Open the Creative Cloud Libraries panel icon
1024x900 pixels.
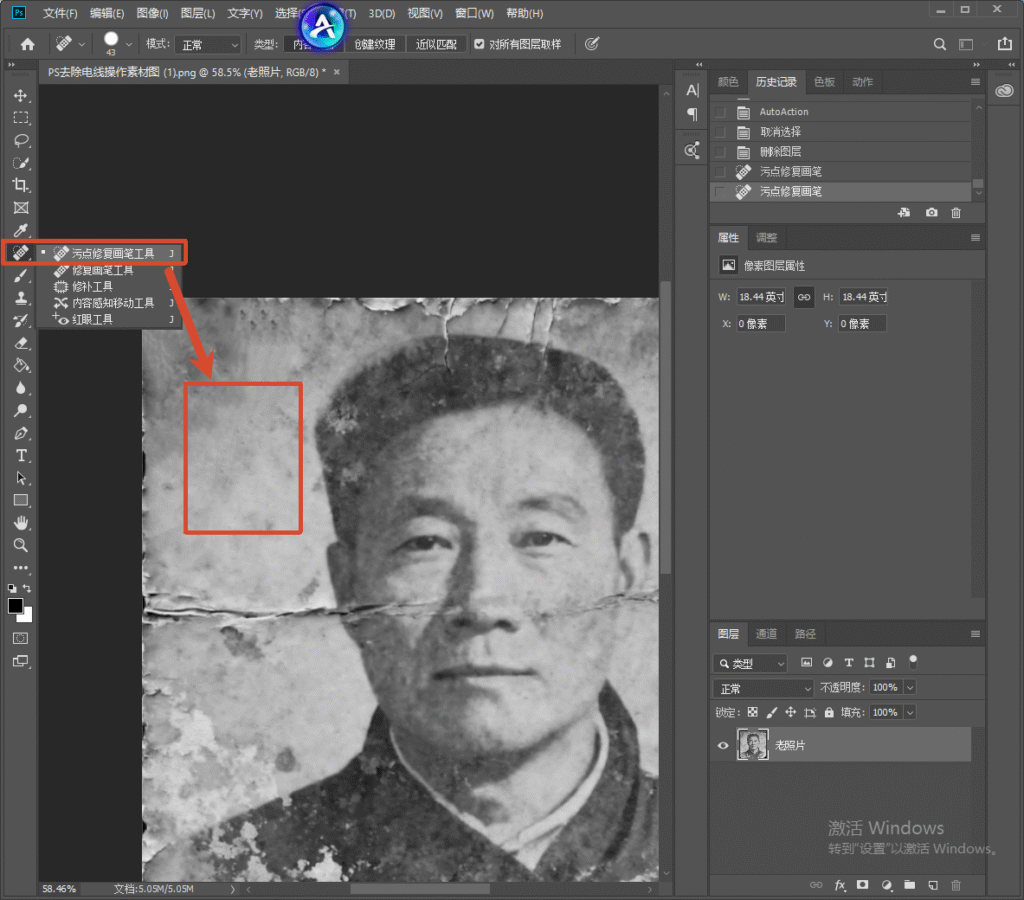(x=1004, y=91)
